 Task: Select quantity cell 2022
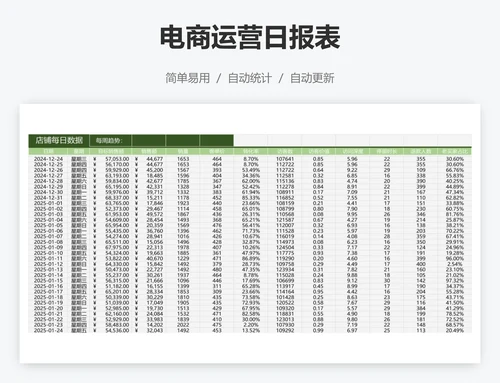(x=183, y=325)
